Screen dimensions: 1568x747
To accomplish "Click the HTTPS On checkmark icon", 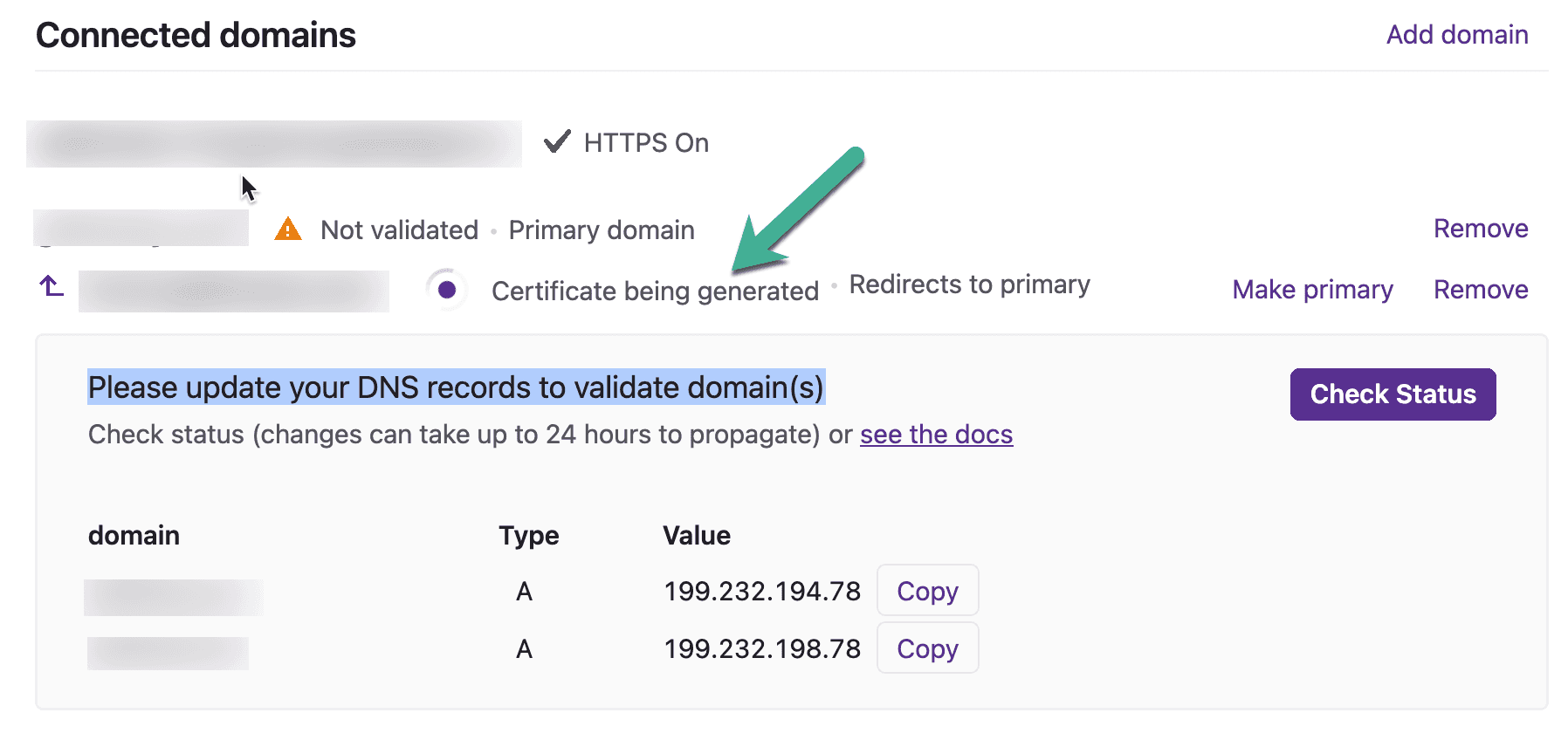I will click(x=557, y=141).
